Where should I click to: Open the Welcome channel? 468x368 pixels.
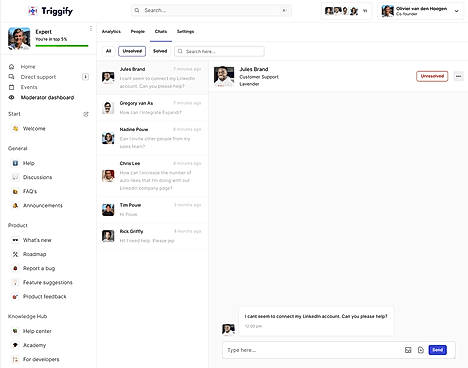tap(34, 129)
